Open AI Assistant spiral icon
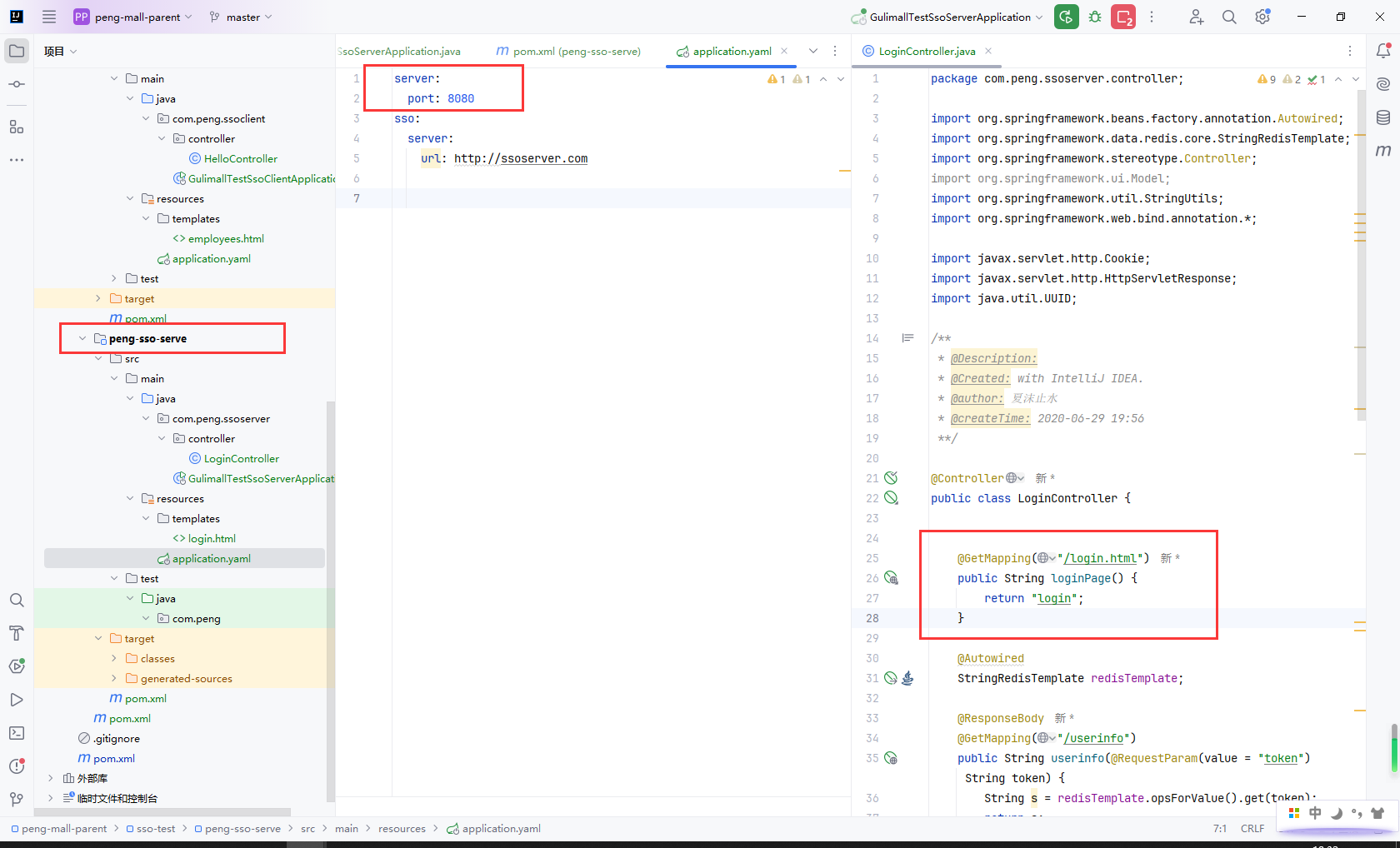The width and height of the screenshot is (1400, 848). click(1383, 84)
